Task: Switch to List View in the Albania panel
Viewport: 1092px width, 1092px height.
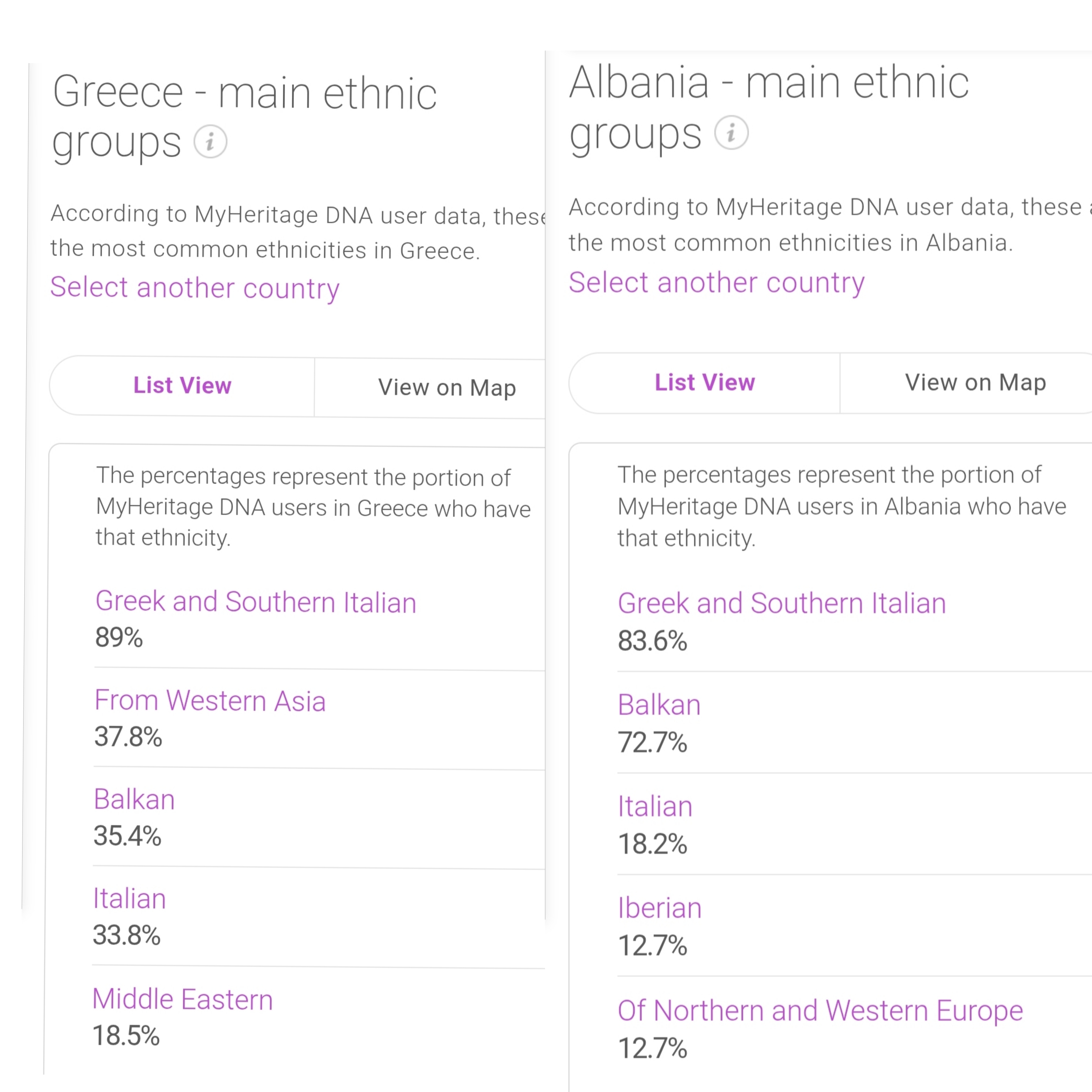Action: click(x=704, y=383)
